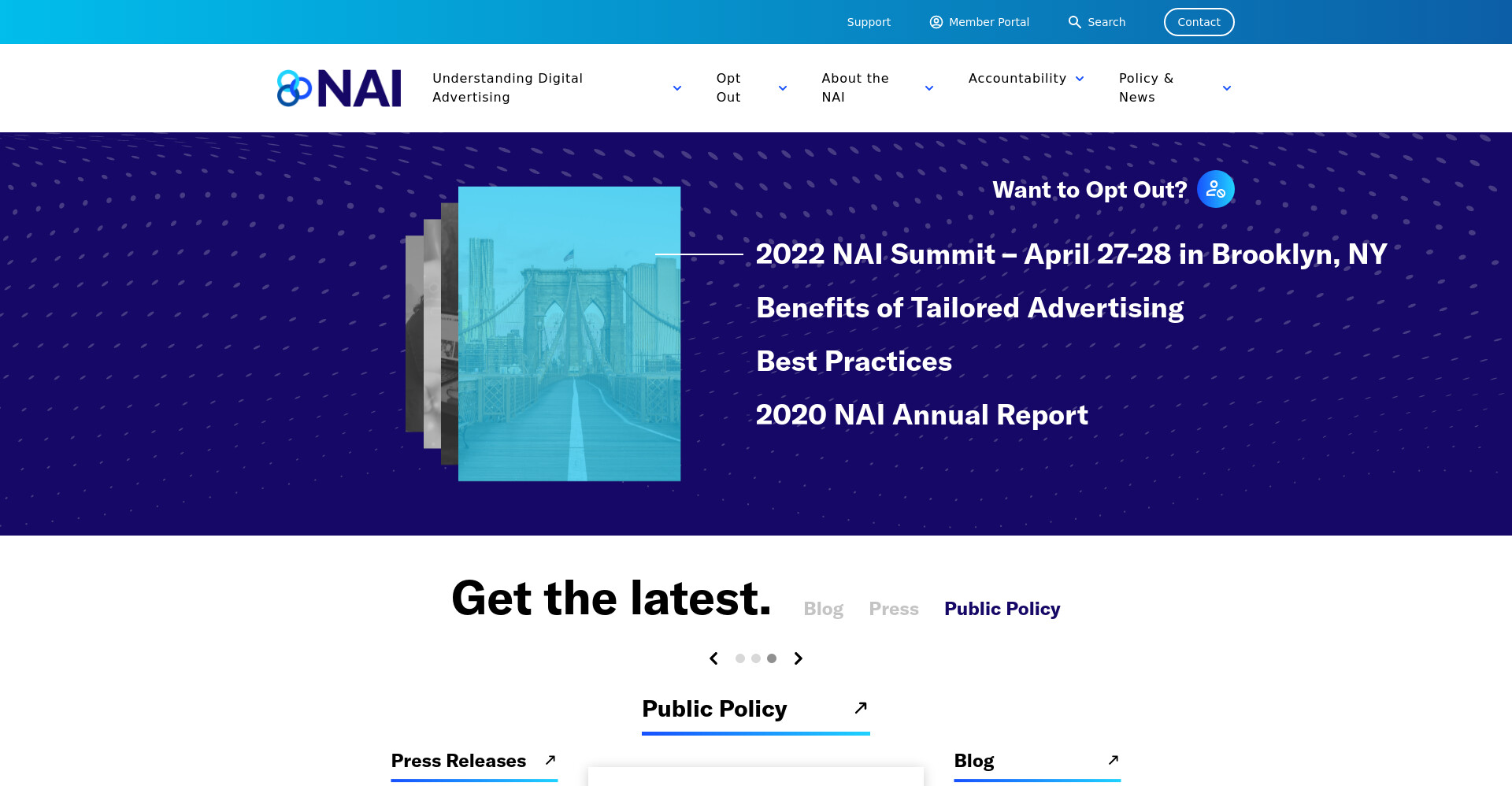This screenshot has height=786, width=1512.
Task: Click Want to Opt Out? link
Action: coord(1090,190)
